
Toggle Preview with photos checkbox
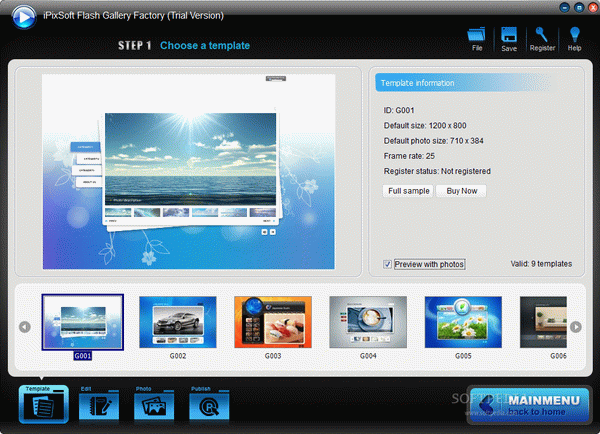click(387, 264)
